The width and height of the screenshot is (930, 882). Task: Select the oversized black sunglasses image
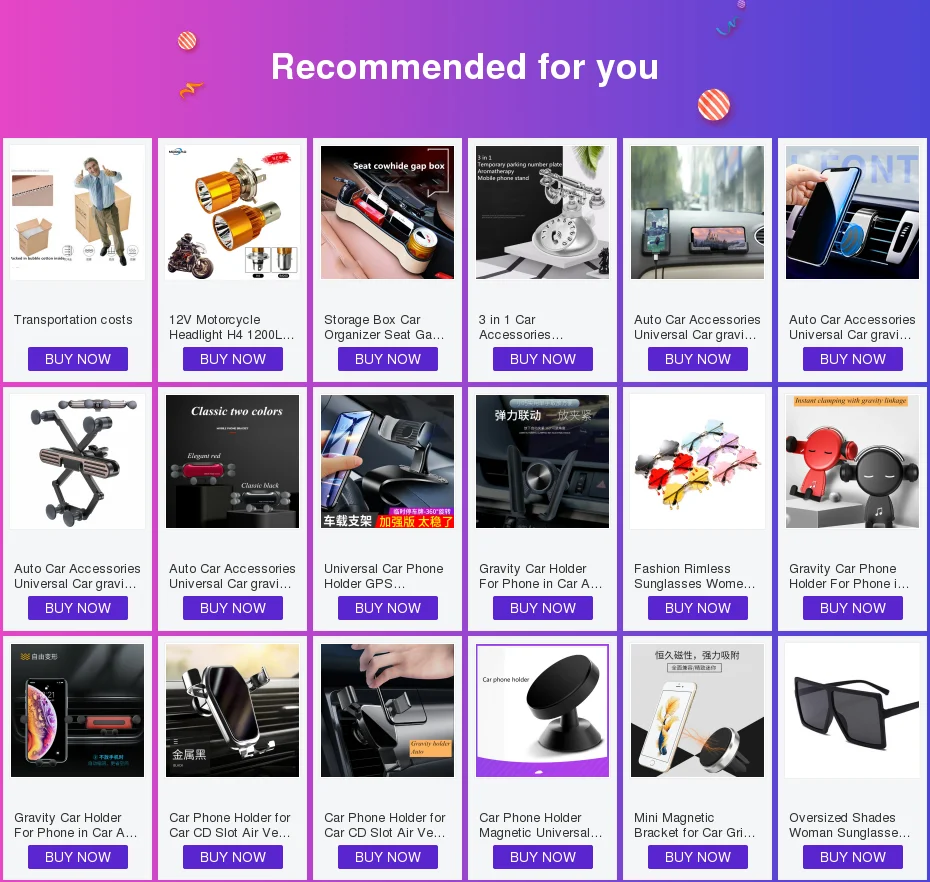(852, 711)
